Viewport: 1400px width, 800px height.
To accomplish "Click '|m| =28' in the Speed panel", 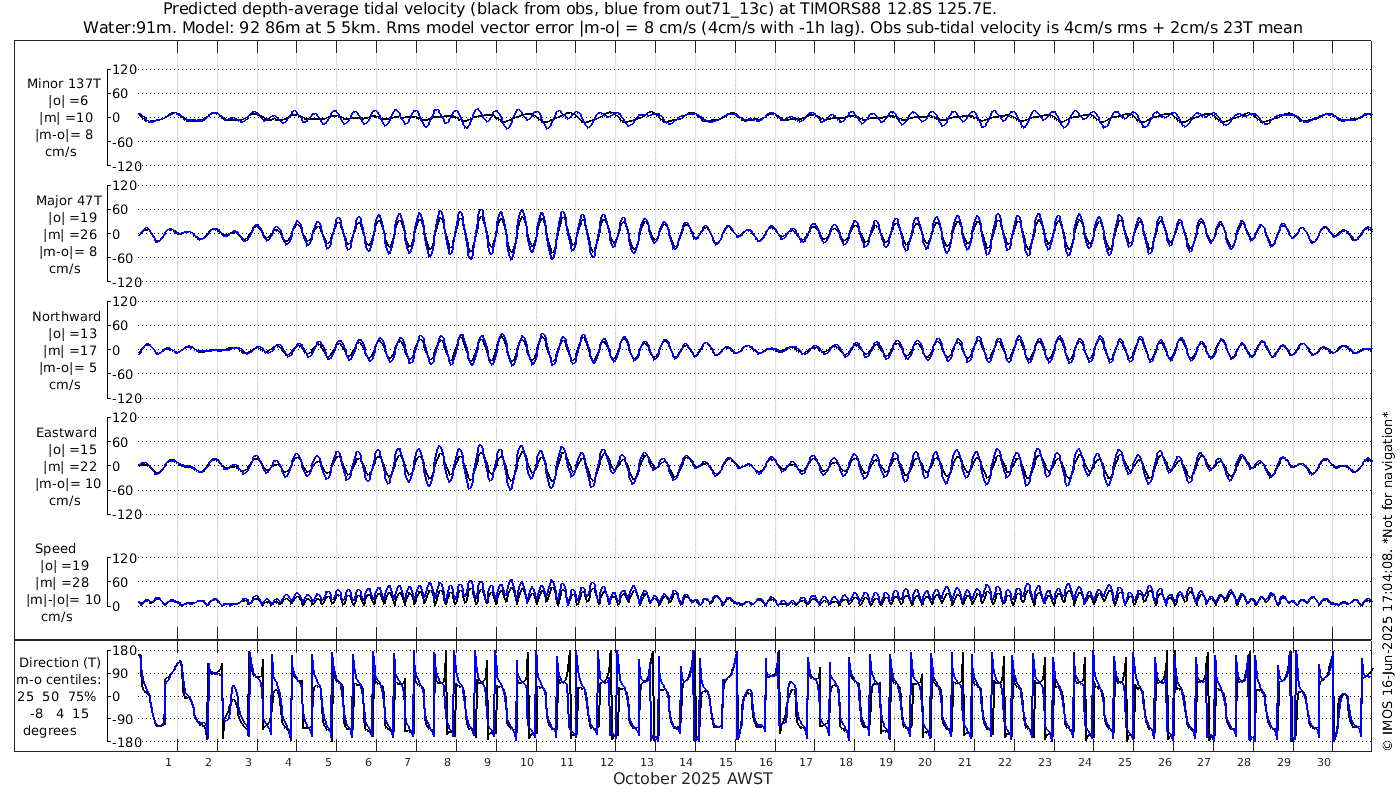I will click(x=69, y=583).
